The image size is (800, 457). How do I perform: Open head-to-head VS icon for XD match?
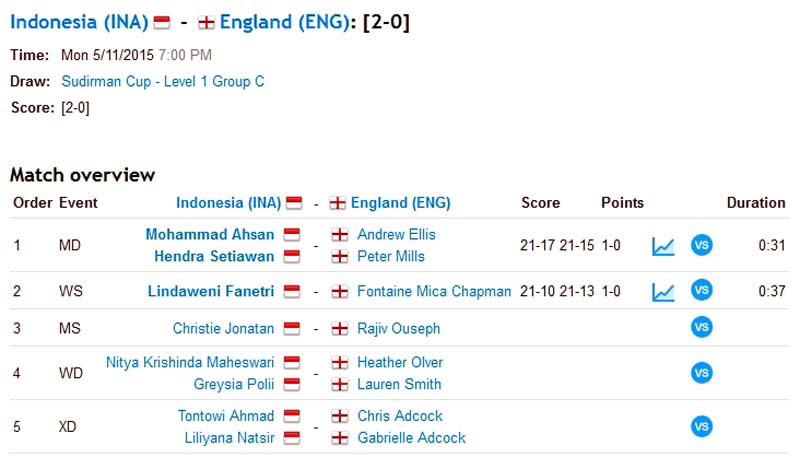pos(702,426)
